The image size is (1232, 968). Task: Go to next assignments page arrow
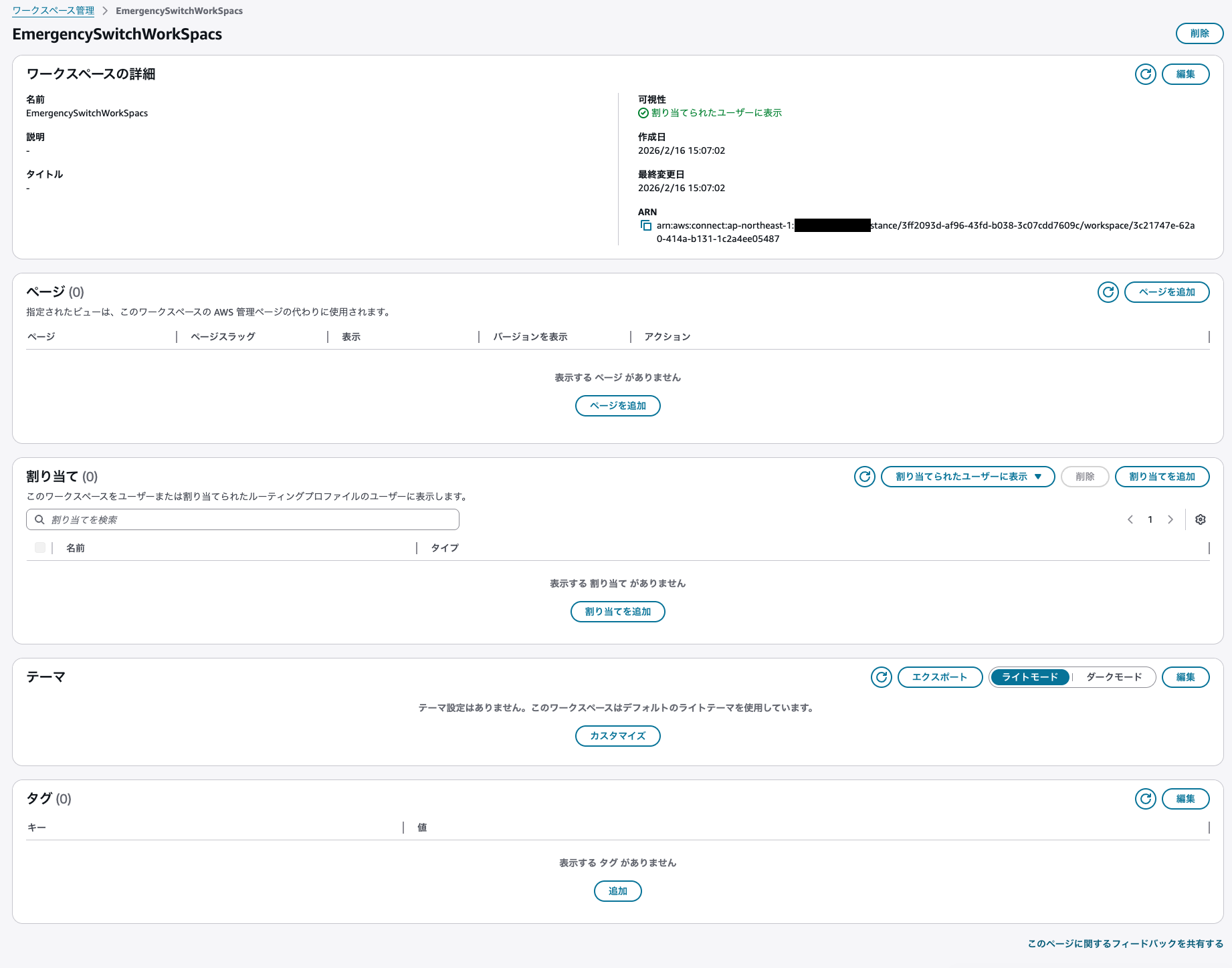click(1170, 519)
